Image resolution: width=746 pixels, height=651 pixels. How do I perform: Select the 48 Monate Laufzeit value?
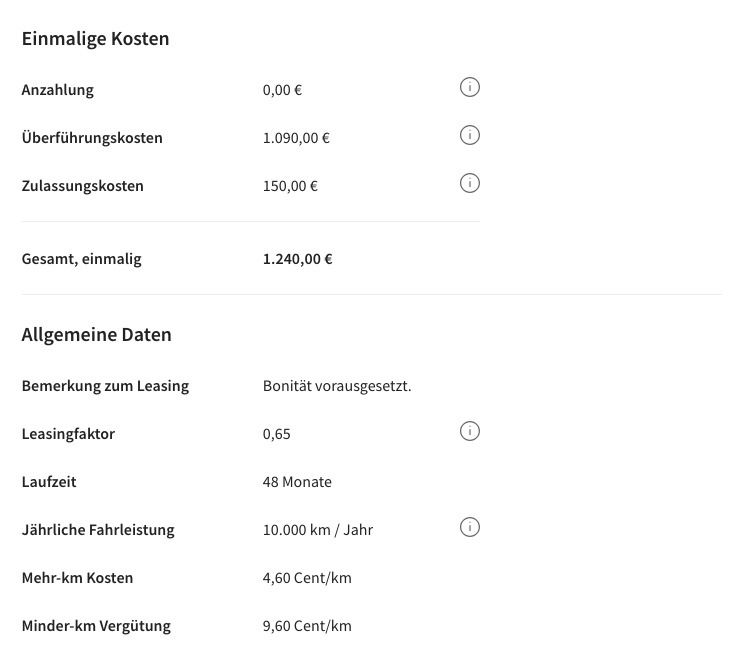point(297,482)
